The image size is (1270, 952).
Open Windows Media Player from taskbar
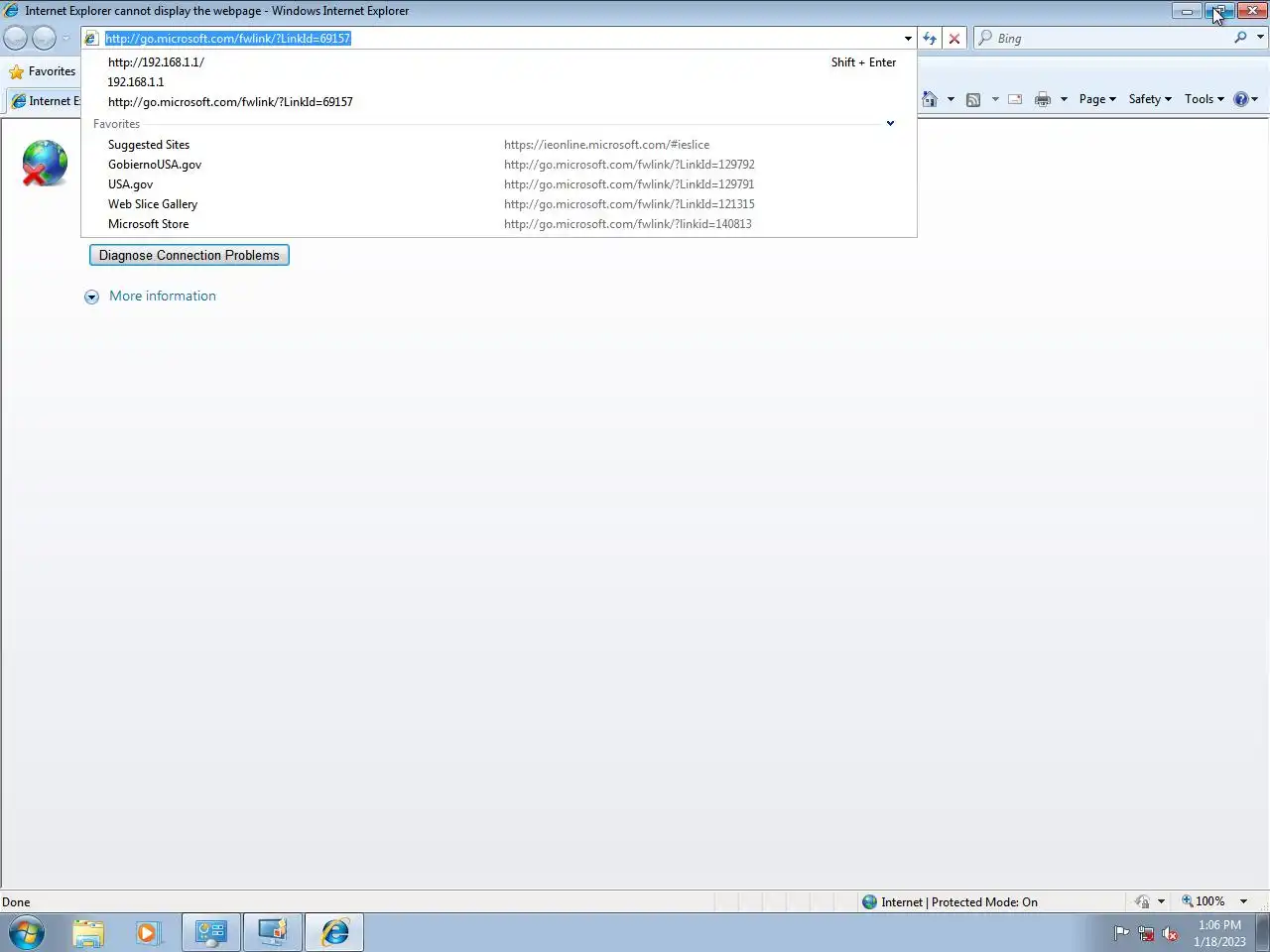pyautogui.click(x=149, y=933)
